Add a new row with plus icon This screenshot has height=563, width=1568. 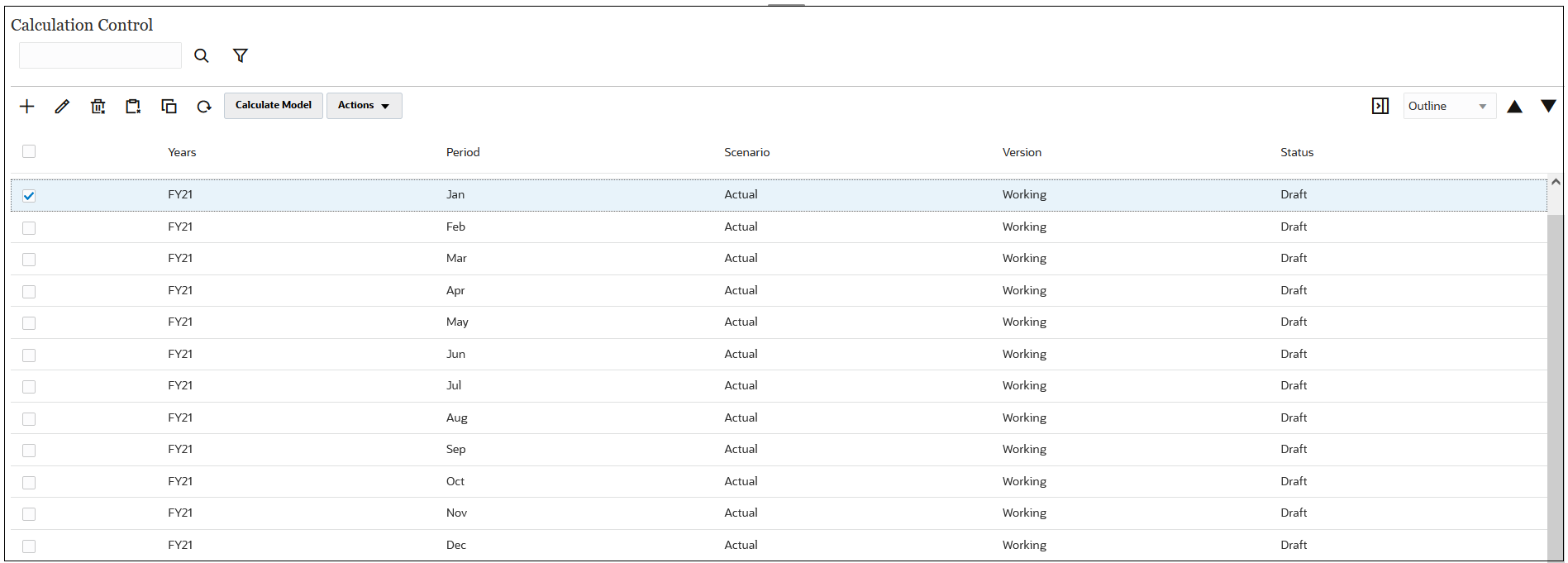[x=27, y=106]
